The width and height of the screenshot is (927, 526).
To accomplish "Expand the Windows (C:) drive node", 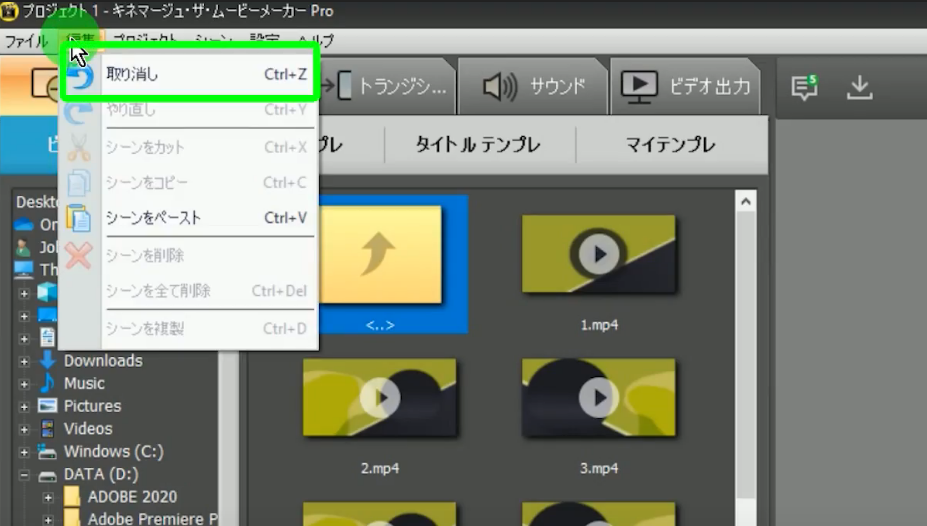I will (24, 452).
